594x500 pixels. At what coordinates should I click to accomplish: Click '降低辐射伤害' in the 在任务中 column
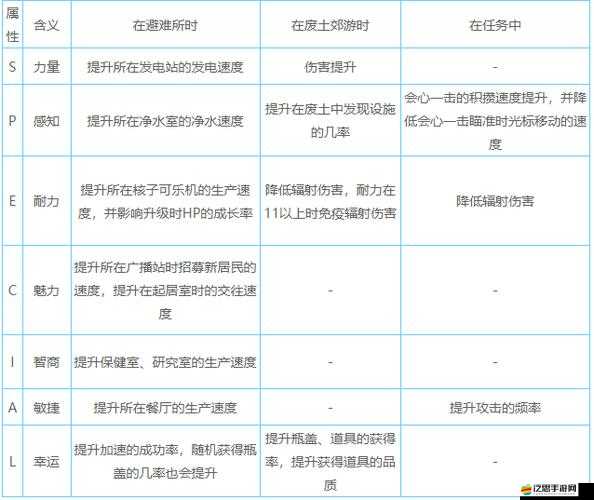point(495,201)
